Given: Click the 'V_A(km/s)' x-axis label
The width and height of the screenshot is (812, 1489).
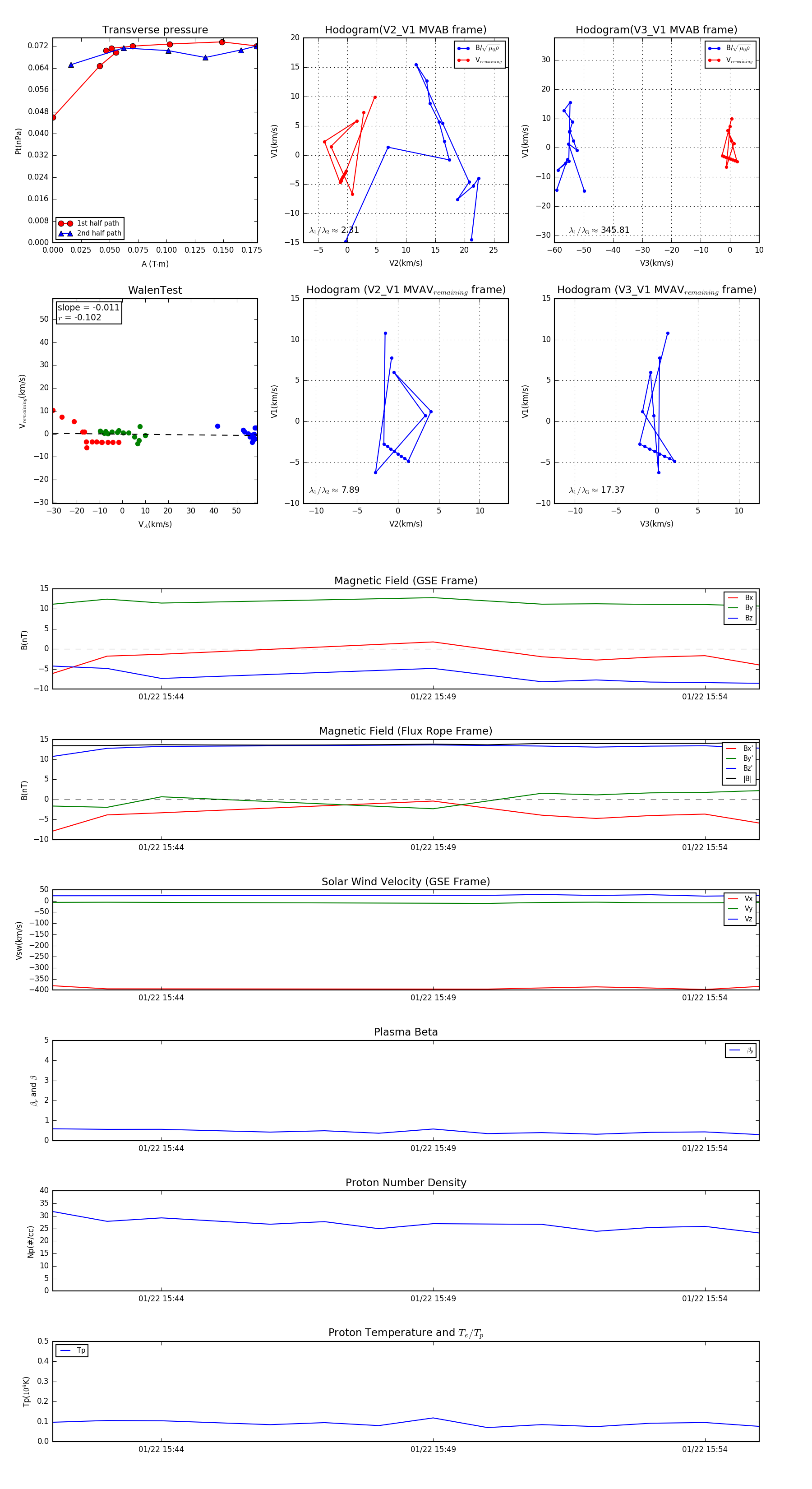Looking at the screenshot, I should 155,524.
